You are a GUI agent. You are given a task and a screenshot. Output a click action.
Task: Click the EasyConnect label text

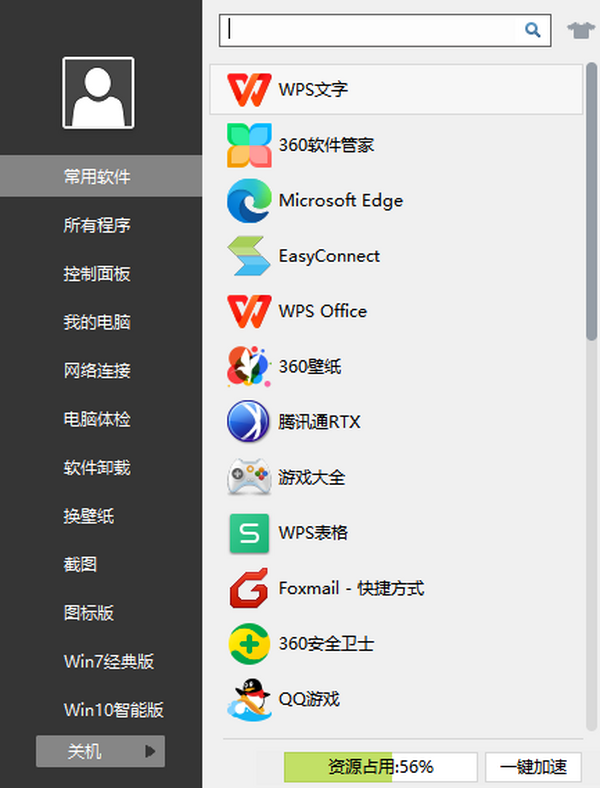coord(329,256)
